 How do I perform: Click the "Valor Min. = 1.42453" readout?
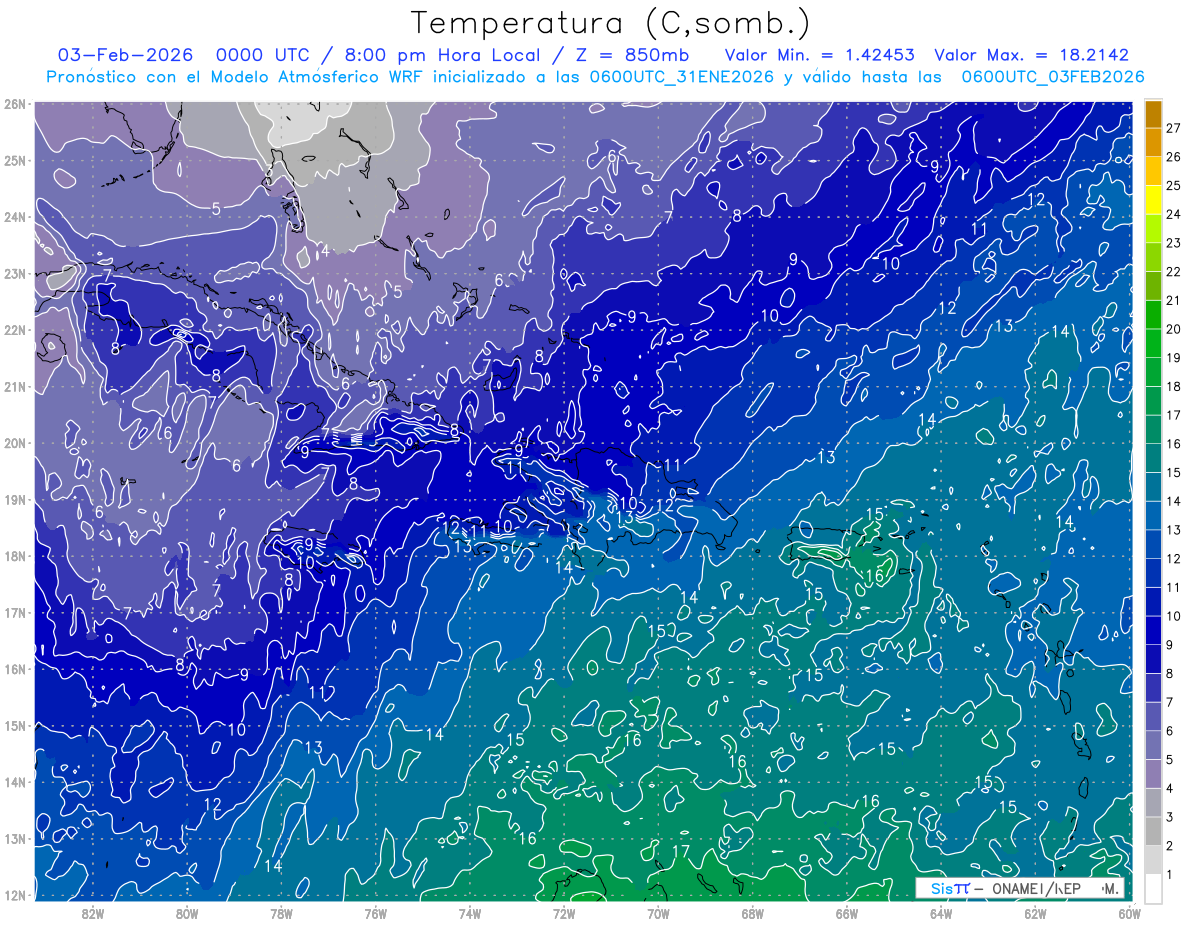[820, 55]
